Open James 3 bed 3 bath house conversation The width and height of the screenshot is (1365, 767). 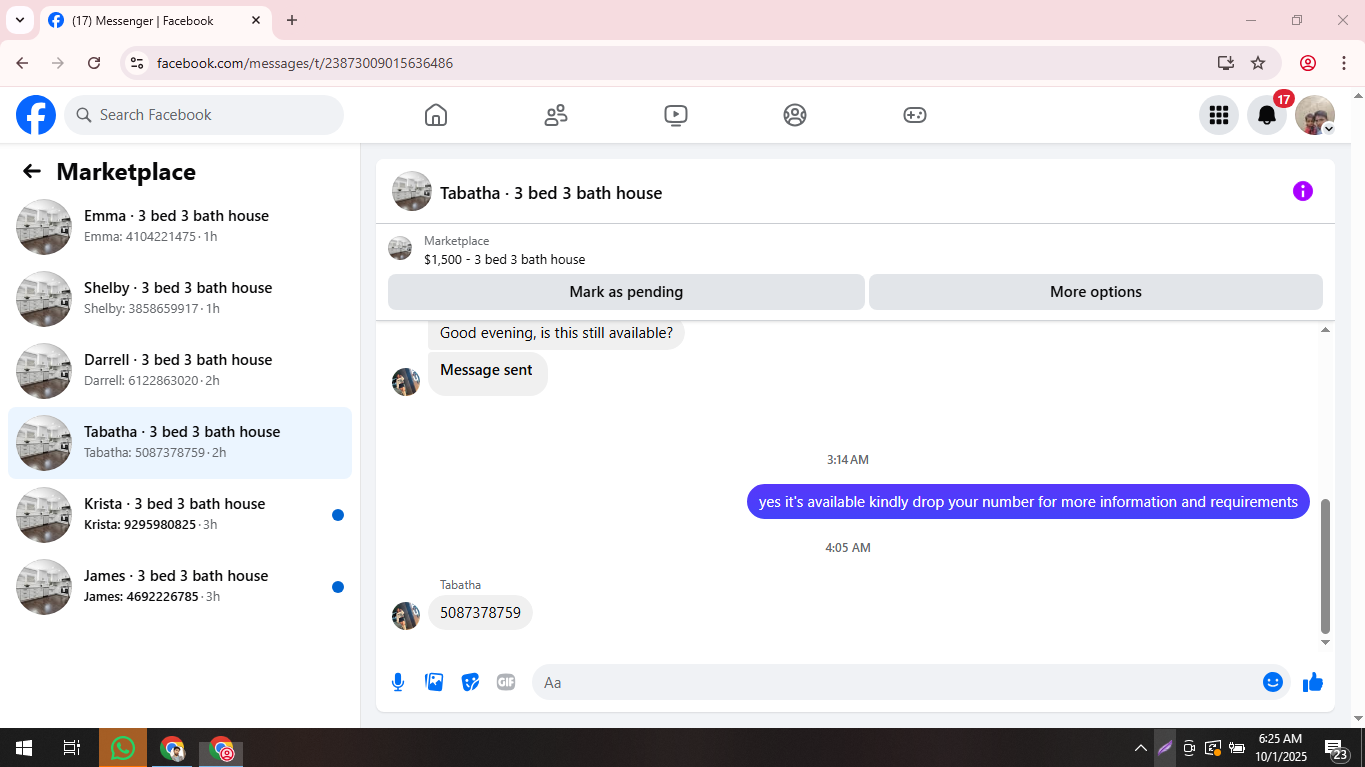click(x=180, y=587)
